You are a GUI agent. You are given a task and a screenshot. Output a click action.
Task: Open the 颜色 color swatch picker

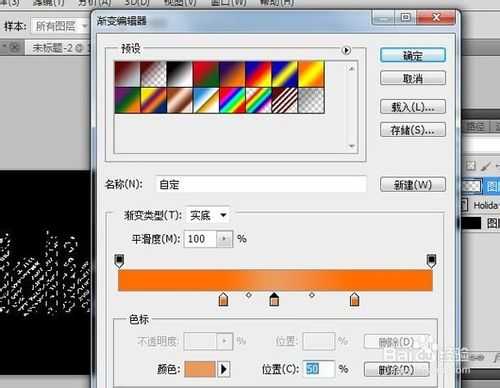[200, 369]
